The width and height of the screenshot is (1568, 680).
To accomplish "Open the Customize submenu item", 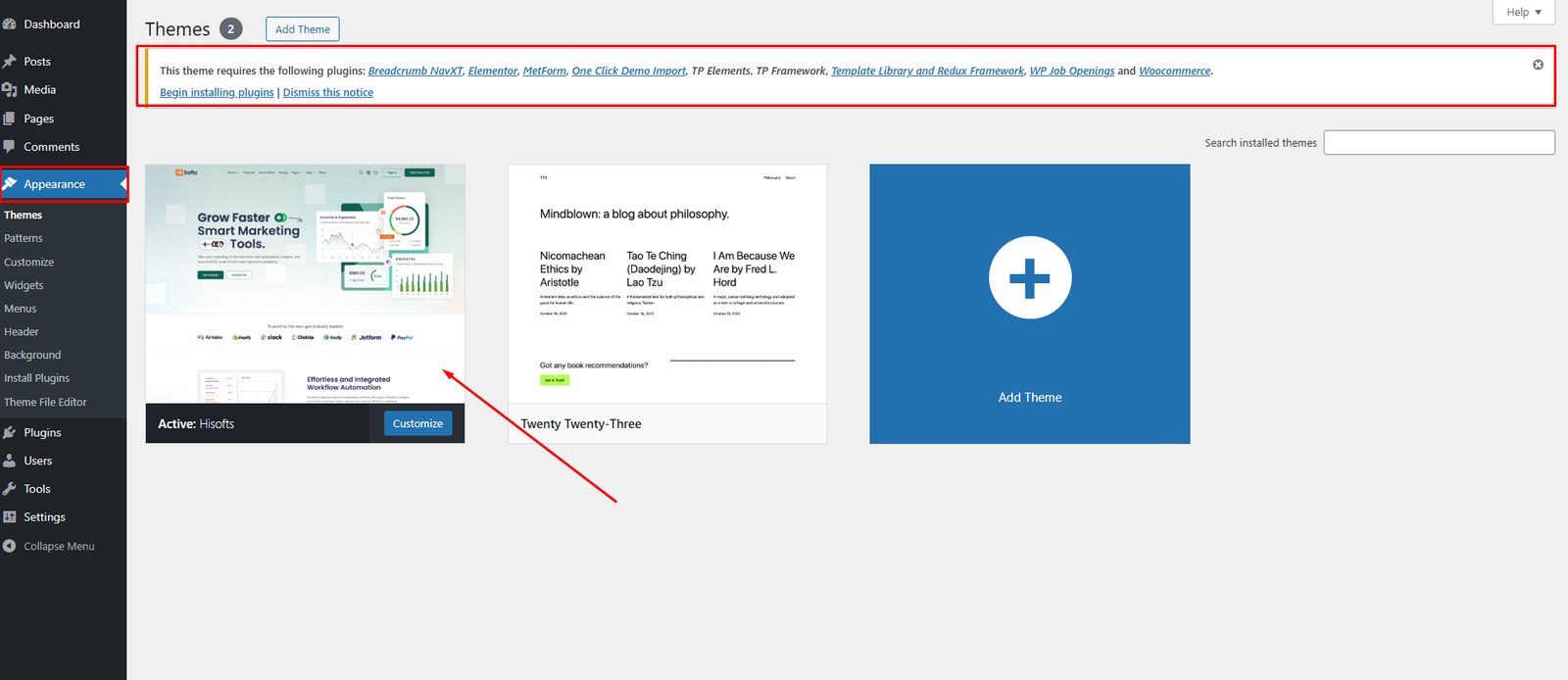I will [x=29, y=263].
